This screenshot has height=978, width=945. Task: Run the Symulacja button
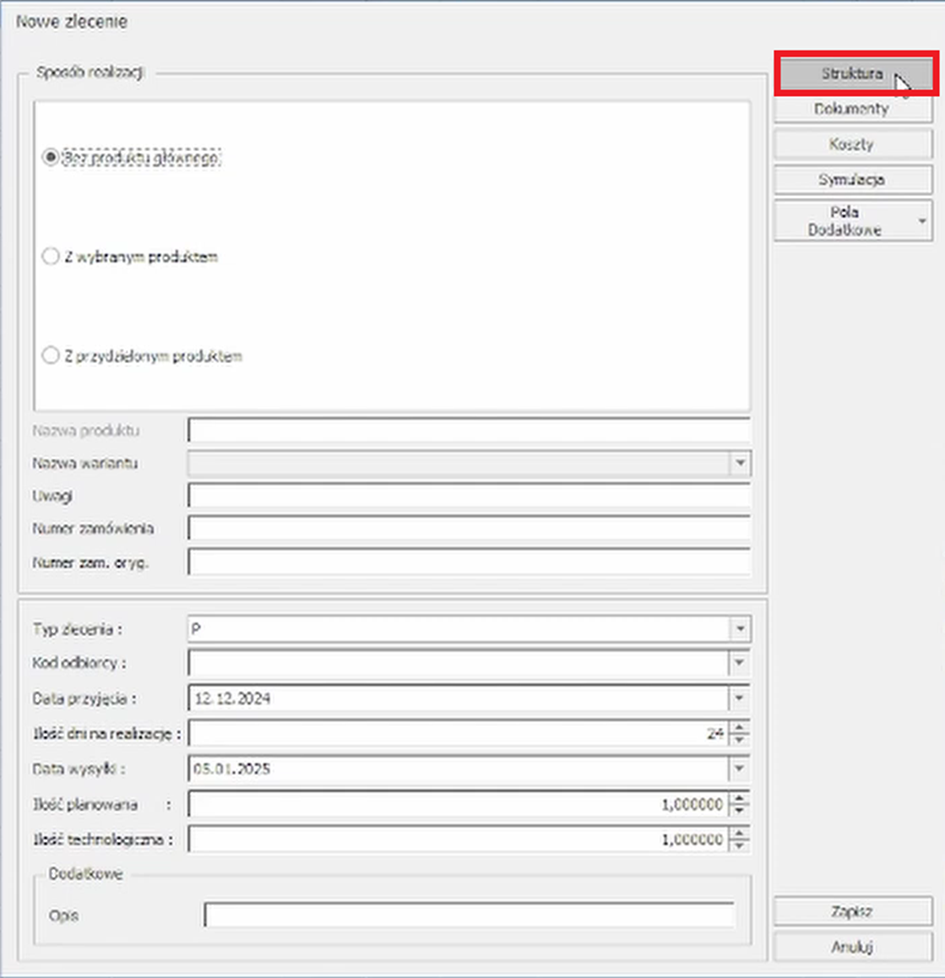click(853, 180)
